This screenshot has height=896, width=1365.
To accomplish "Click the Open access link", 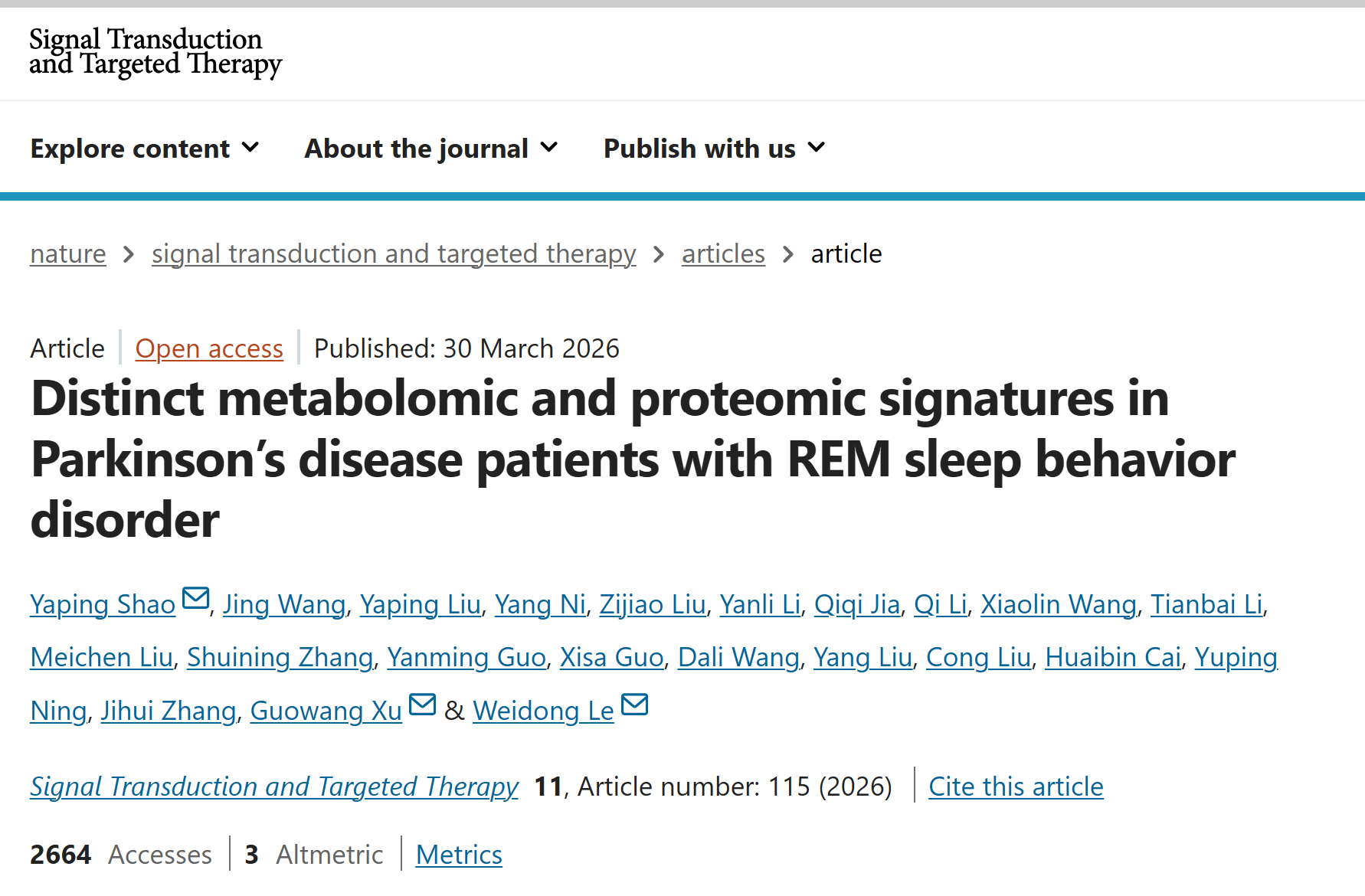I will (x=209, y=348).
